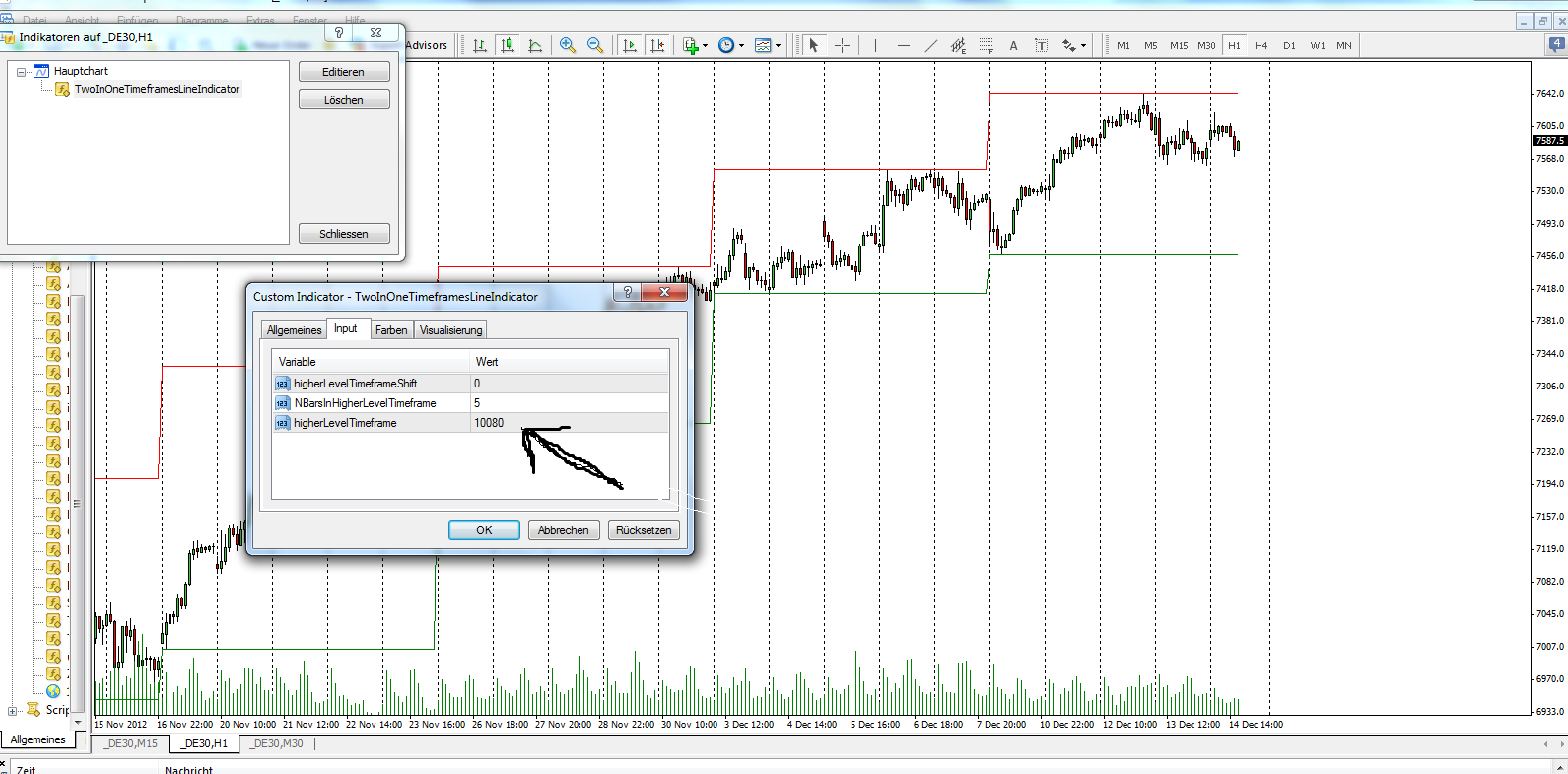Select the Fibonacci retracement tool
This screenshot has height=774, width=1568.
[x=986, y=45]
